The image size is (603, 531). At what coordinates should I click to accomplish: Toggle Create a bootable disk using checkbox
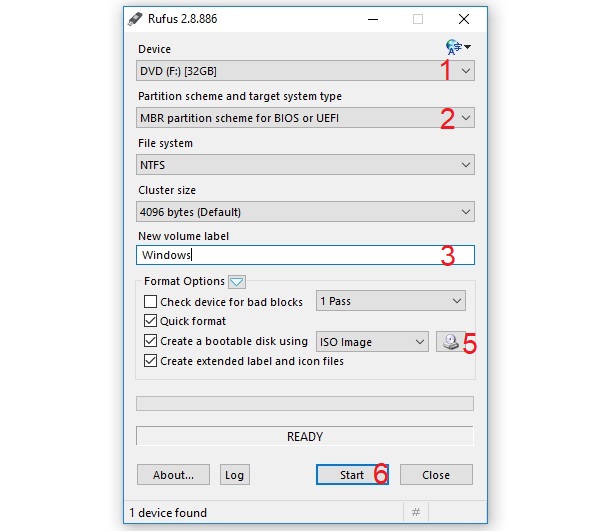[150, 341]
